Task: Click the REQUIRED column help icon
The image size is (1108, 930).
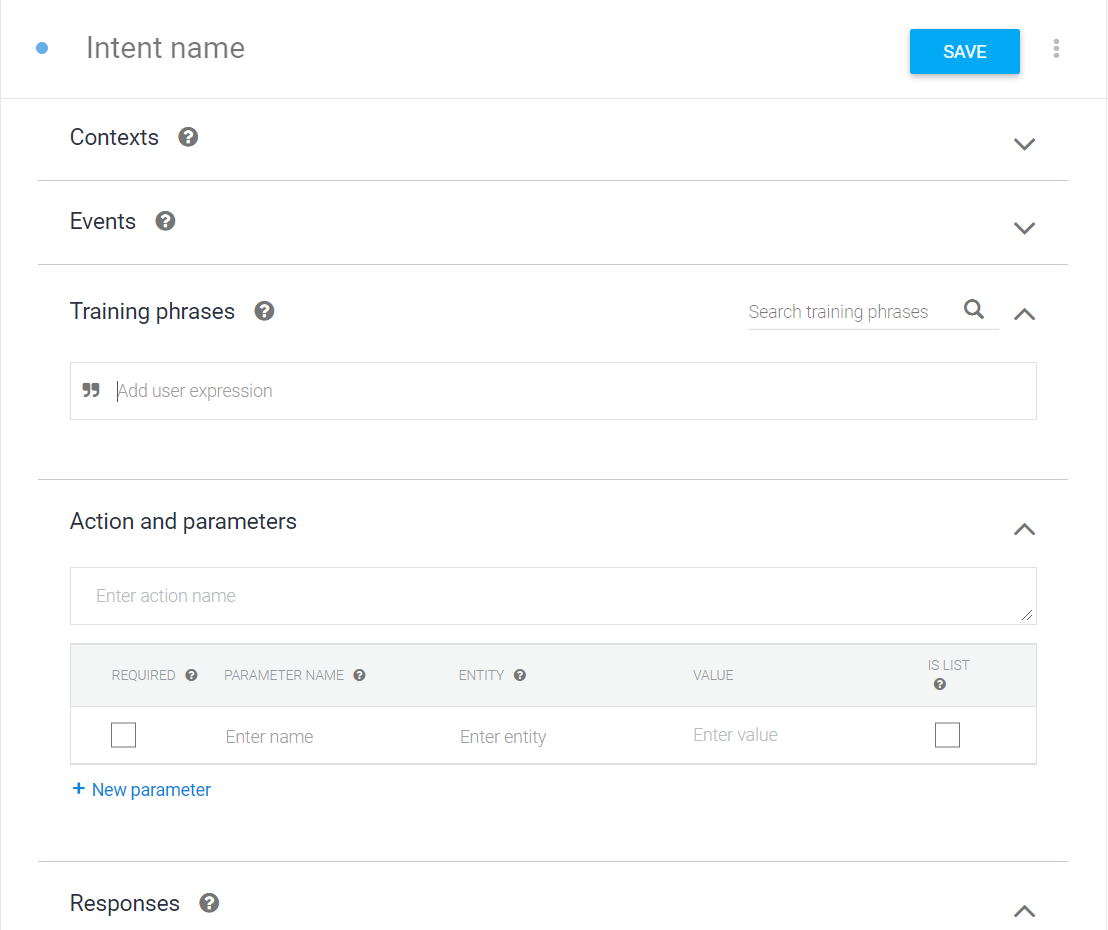Action: point(191,675)
